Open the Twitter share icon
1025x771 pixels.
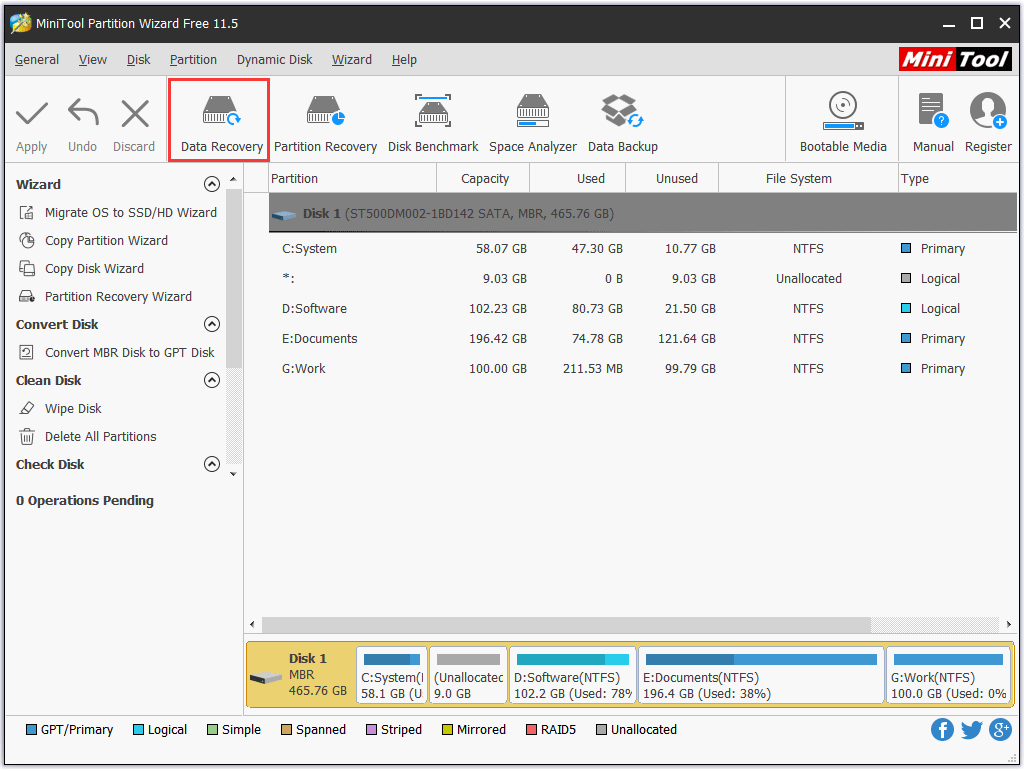click(x=971, y=729)
